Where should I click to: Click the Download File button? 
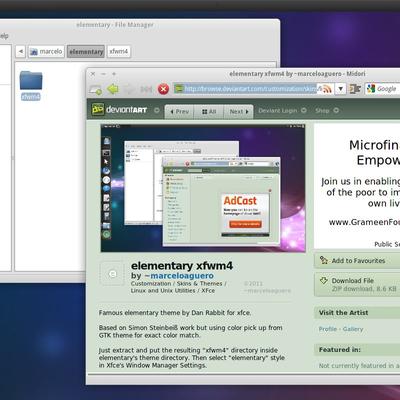(x=357, y=284)
